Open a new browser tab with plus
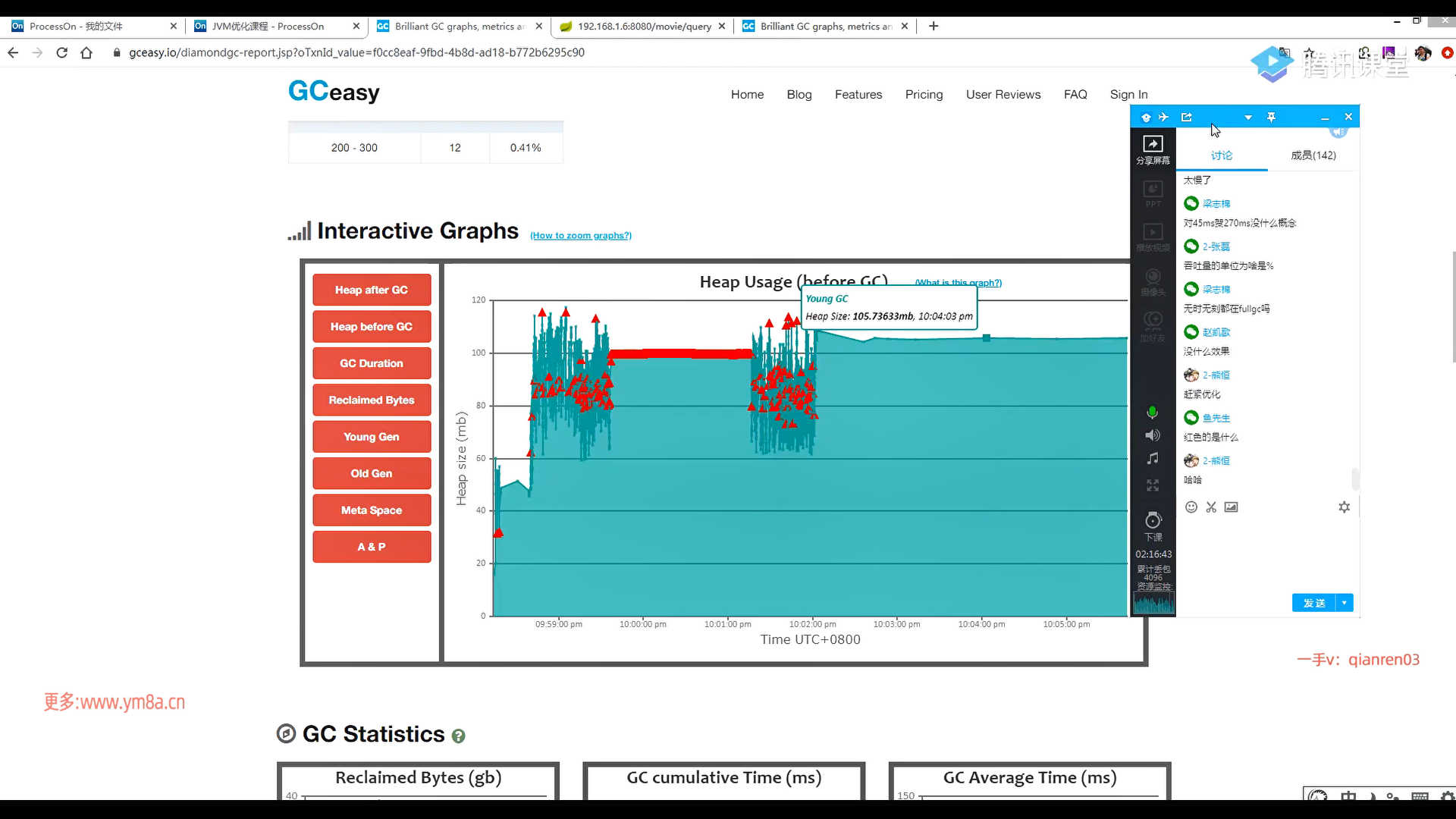 point(934,26)
